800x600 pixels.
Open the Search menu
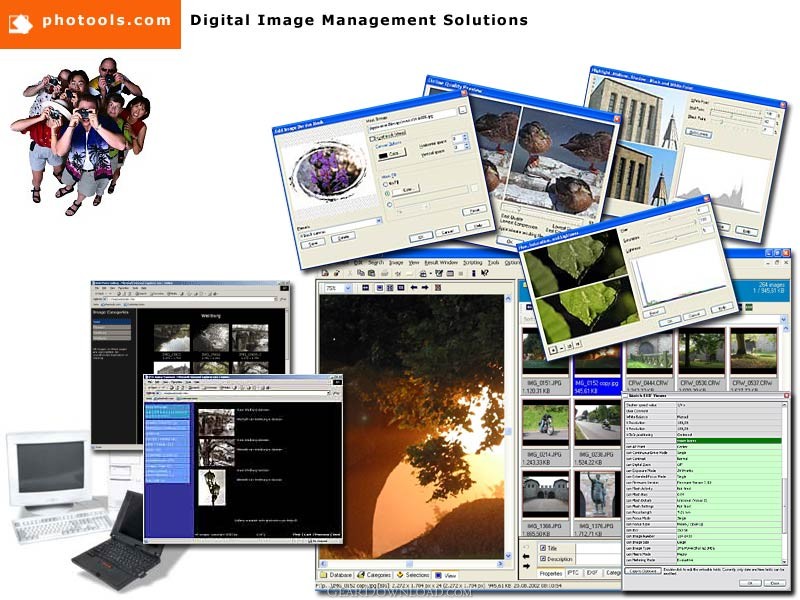click(x=375, y=263)
